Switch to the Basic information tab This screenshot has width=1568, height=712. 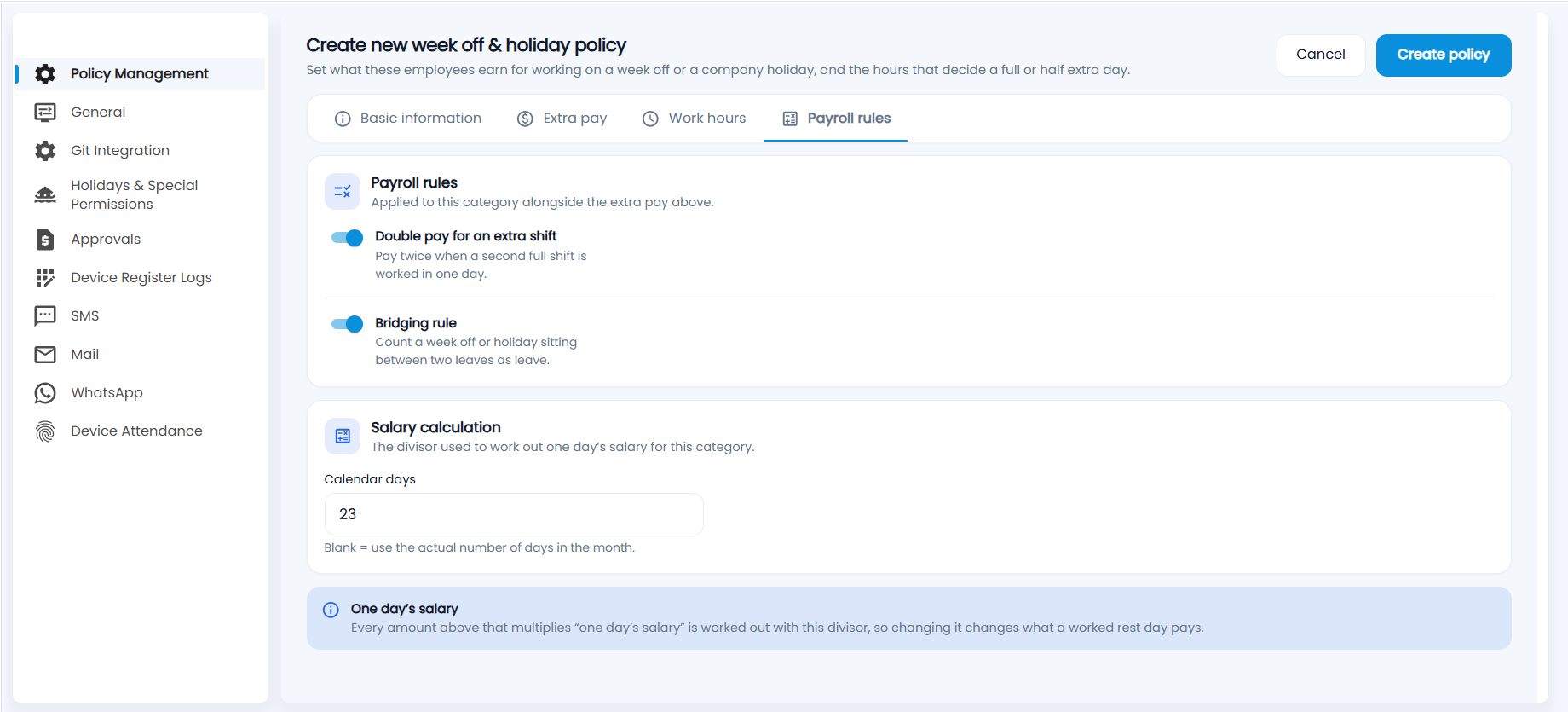coord(408,119)
